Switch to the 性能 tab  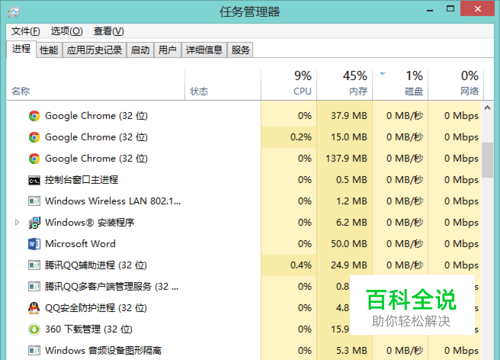[x=49, y=50]
